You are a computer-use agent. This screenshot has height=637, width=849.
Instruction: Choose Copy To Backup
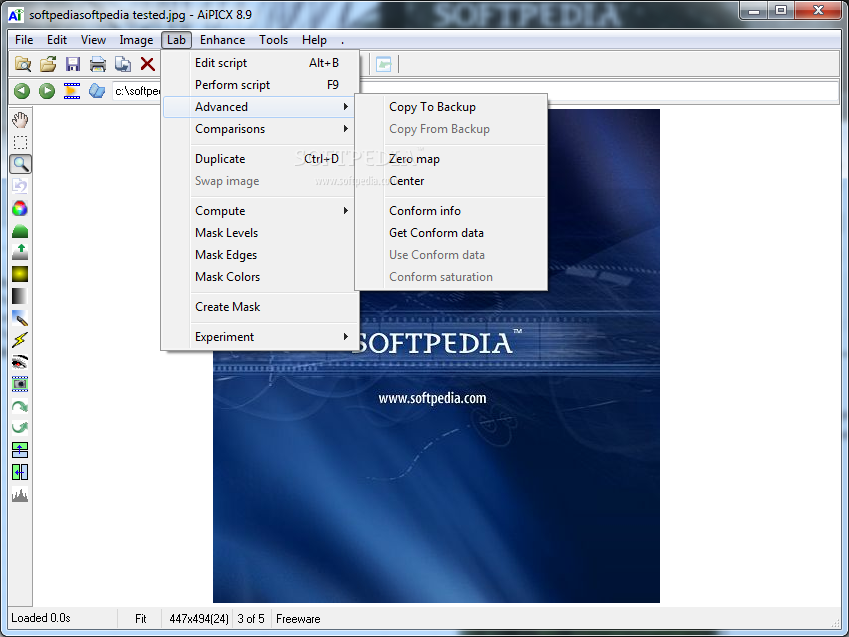pos(450,107)
